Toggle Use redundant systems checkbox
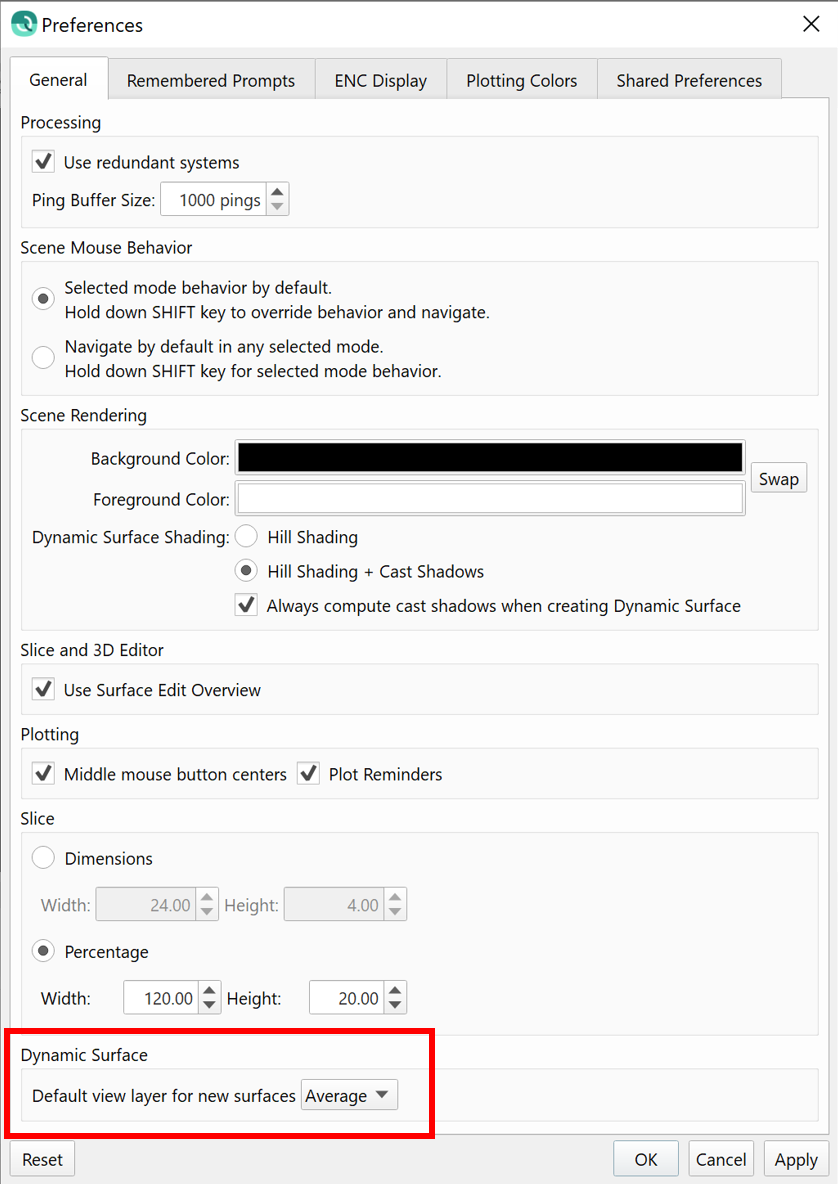Image resolution: width=838 pixels, height=1184 pixels. 44,162
